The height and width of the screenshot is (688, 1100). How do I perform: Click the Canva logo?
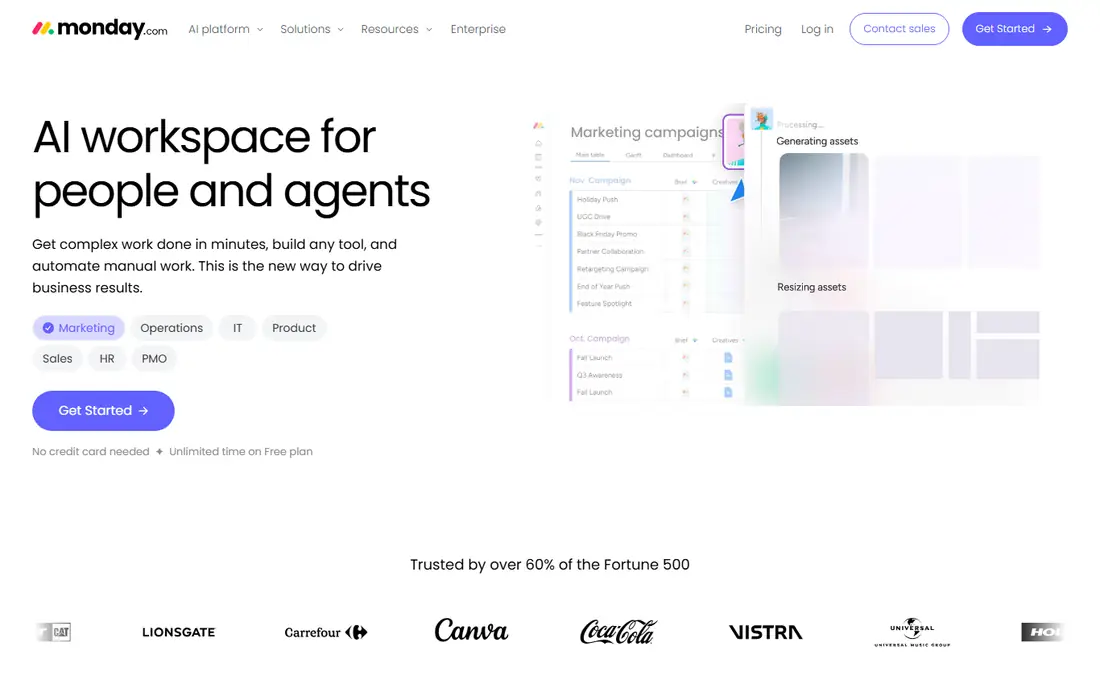tap(471, 630)
